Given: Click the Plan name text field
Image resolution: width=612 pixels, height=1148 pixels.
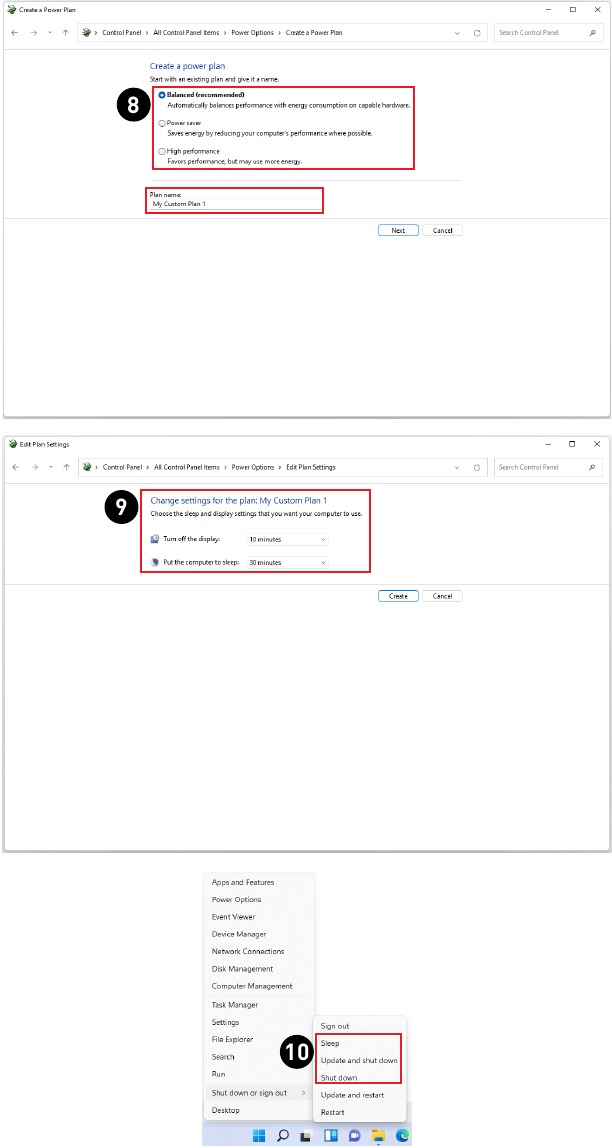Looking at the screenshot, I should click(235, 204).
